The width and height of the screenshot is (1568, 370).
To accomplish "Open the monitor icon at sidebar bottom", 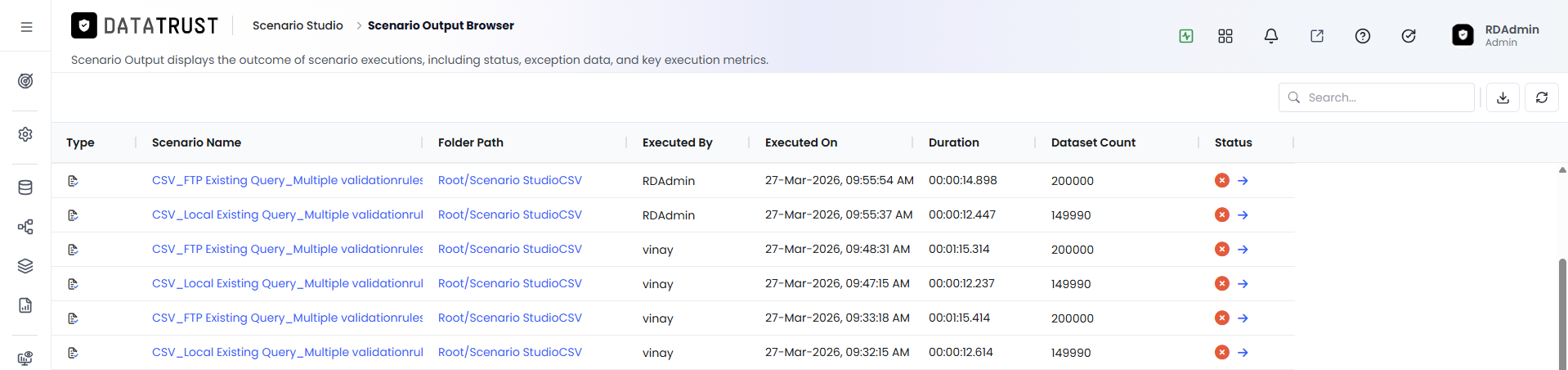I will tap(25, 359).
